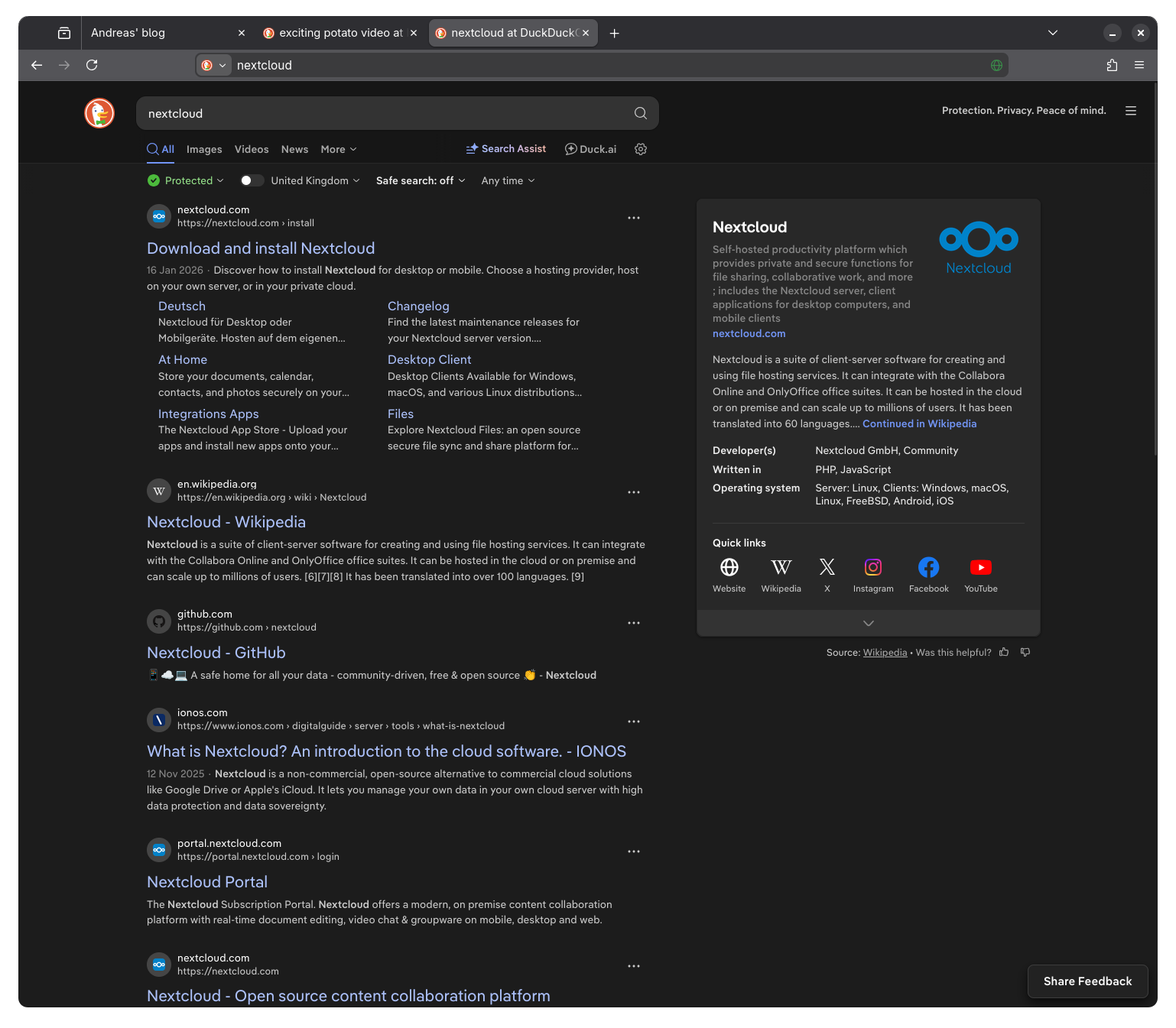Screen dimensions: 1176x1028
Task: Open the three-dot menu on the Wikipedia result
Action: 633,492
